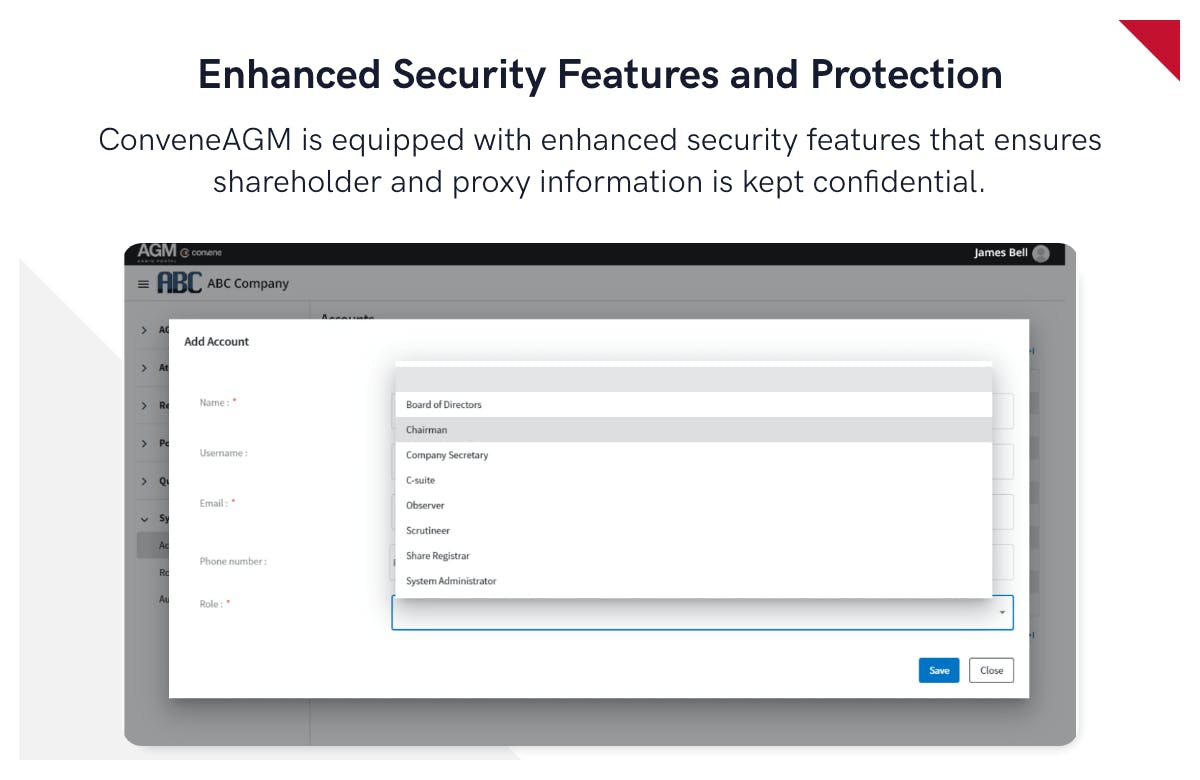This screenshot has width=1200, height=780.
Task: Select Board of Directors role
Action: click(x=444, y=405)
